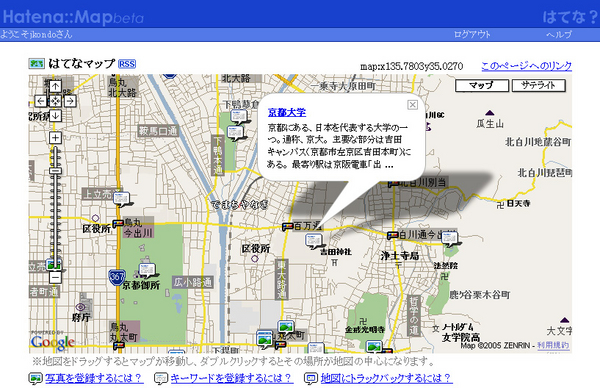Zoom out with the minus button

55,277
